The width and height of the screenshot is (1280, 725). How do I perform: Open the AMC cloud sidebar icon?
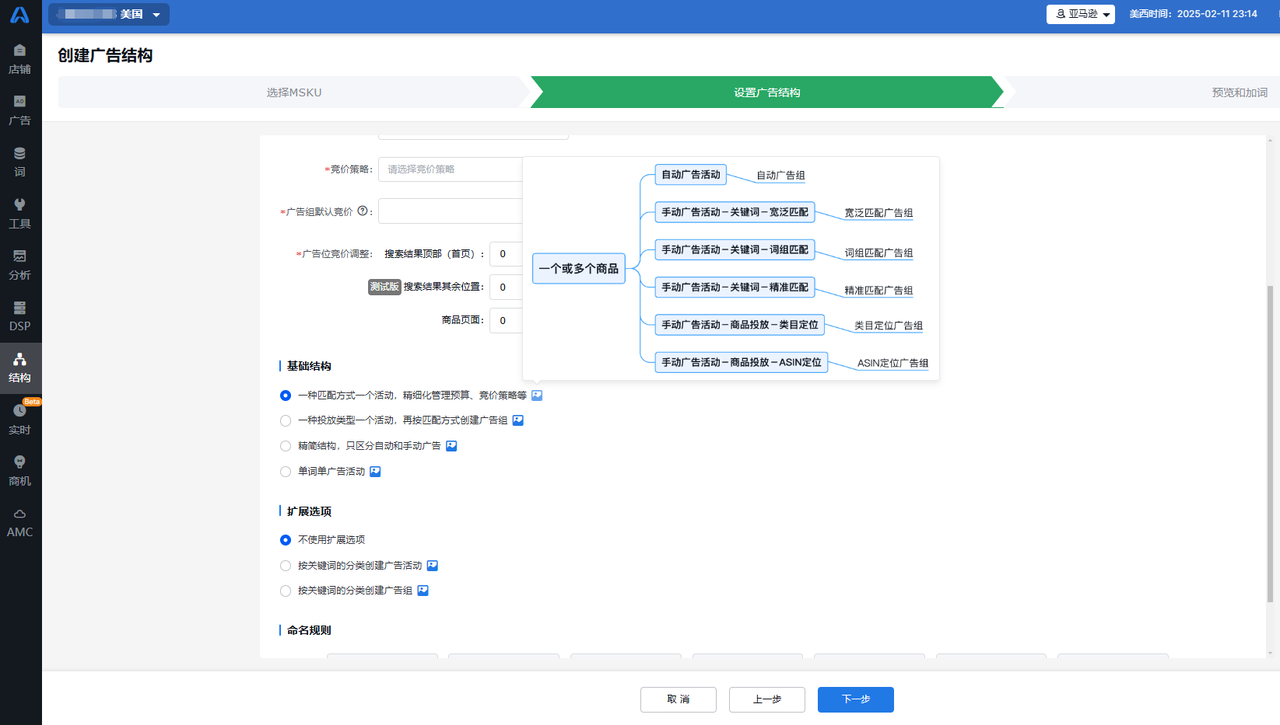point(20,522)
